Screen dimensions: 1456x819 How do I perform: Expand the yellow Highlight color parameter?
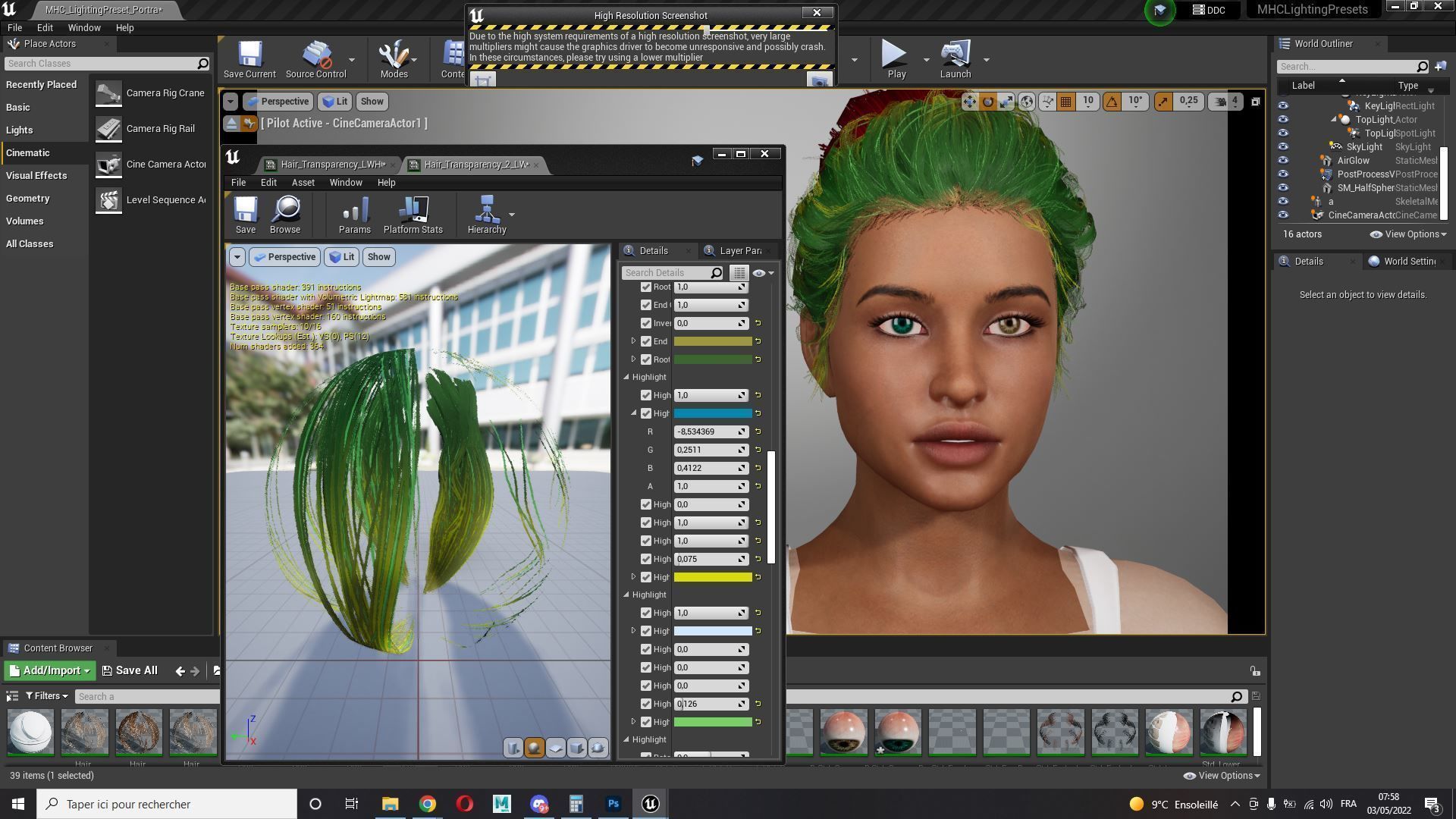point(634,577)
